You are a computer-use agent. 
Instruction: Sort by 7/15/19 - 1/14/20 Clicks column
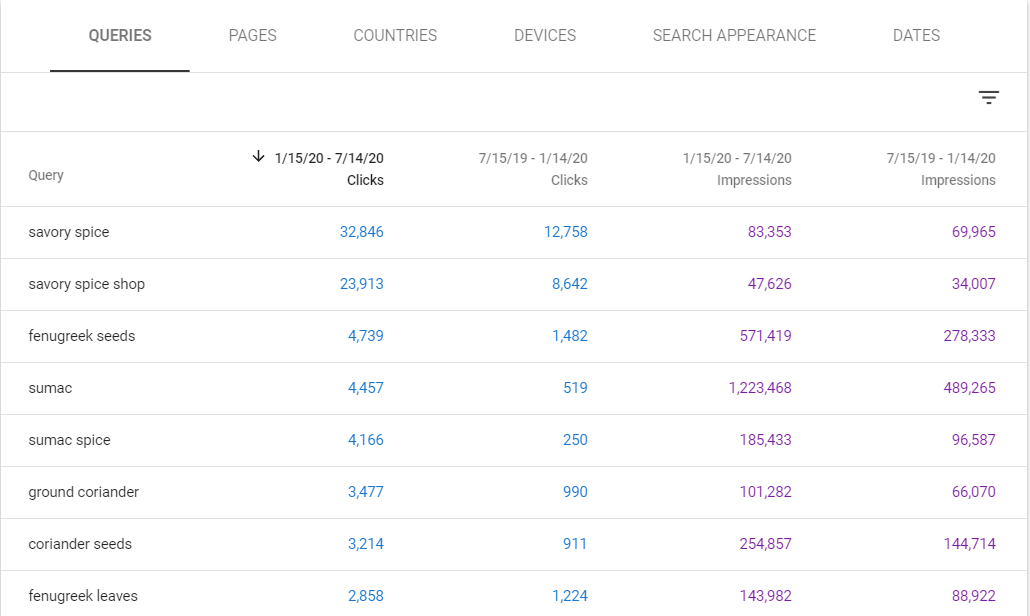[x=533, y=169]
